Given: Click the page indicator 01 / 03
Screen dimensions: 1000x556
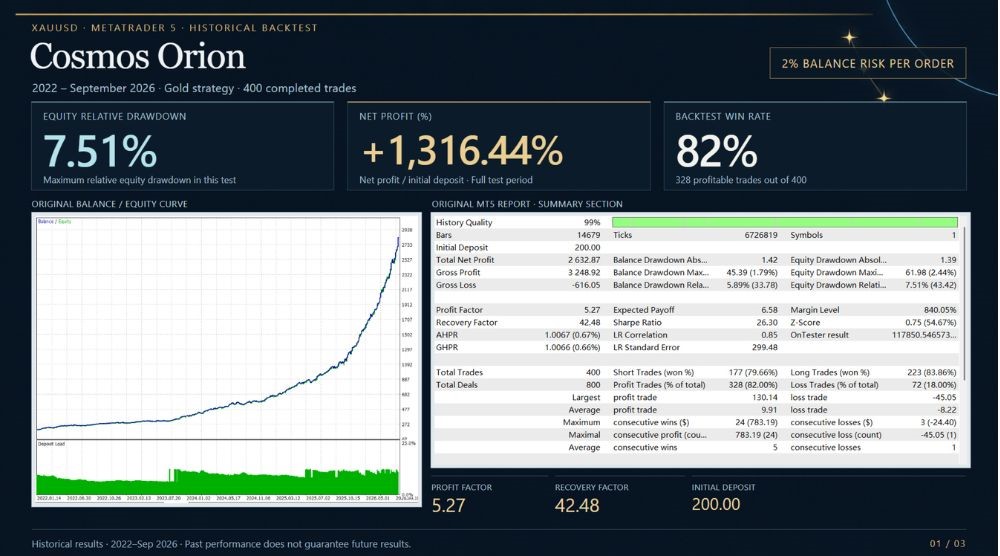Looking at the screenshot, I should (x=948, y=544).
